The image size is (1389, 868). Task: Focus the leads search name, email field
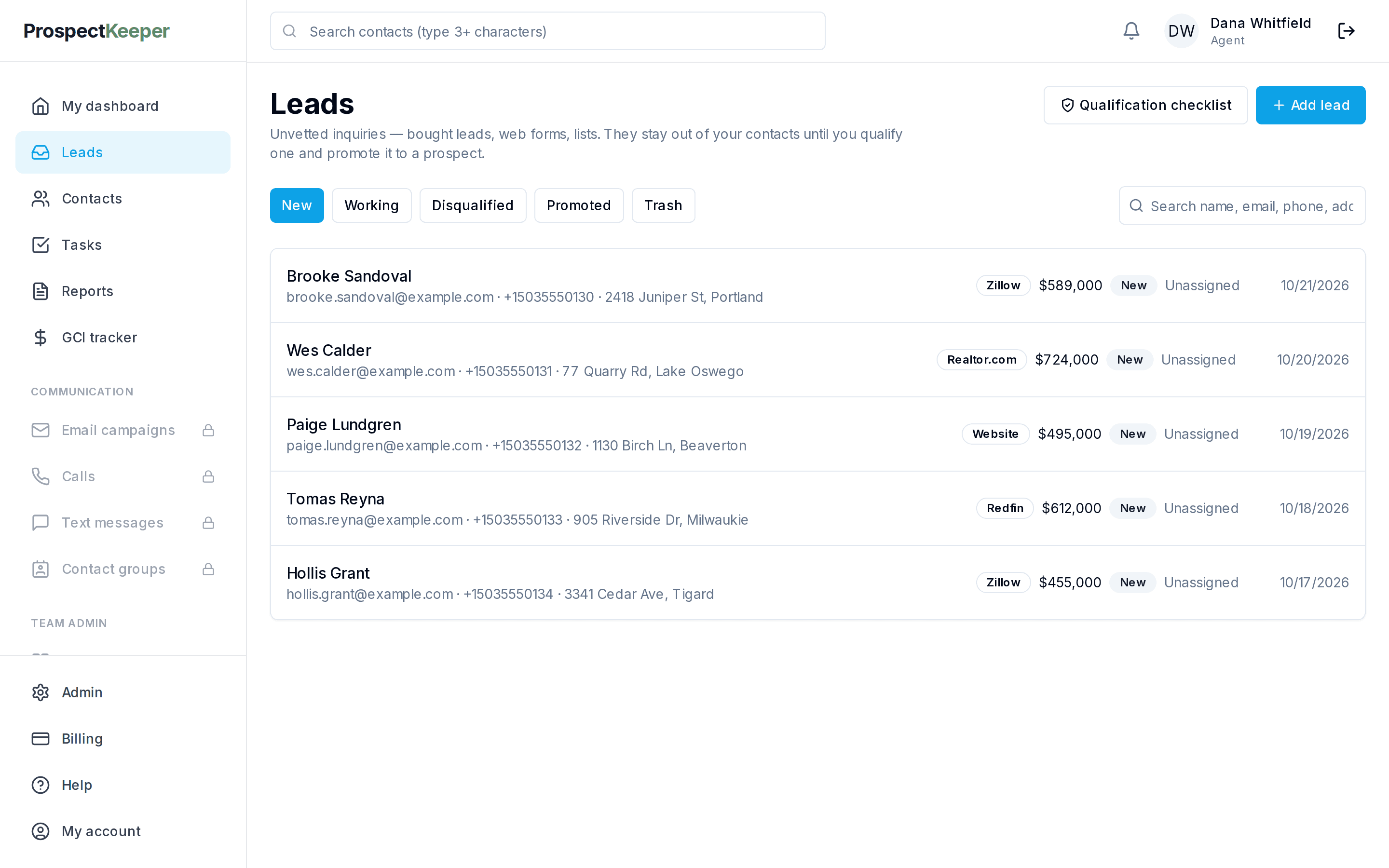point(1242,205)
